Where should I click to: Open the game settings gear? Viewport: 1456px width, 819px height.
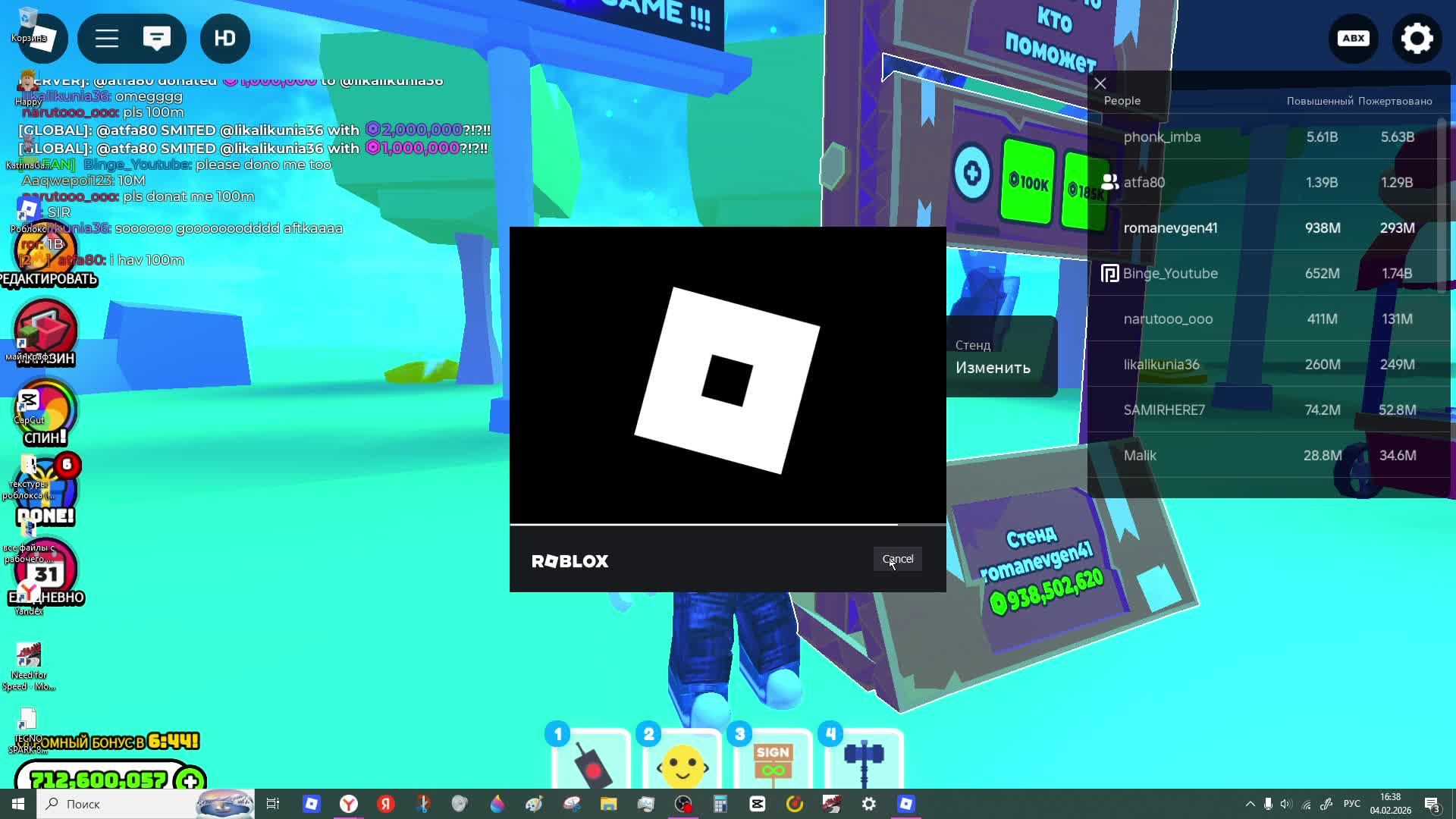(1417, 39)
